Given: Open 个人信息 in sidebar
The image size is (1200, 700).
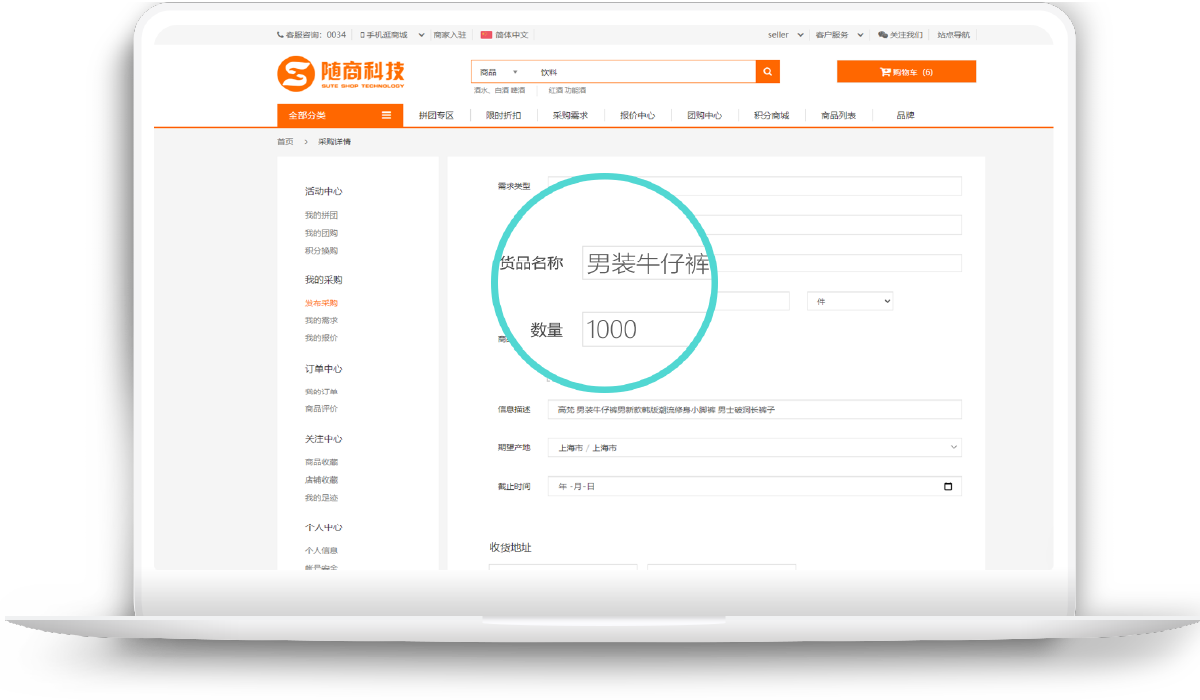Looking at the screenshot, I should (321, 550).
